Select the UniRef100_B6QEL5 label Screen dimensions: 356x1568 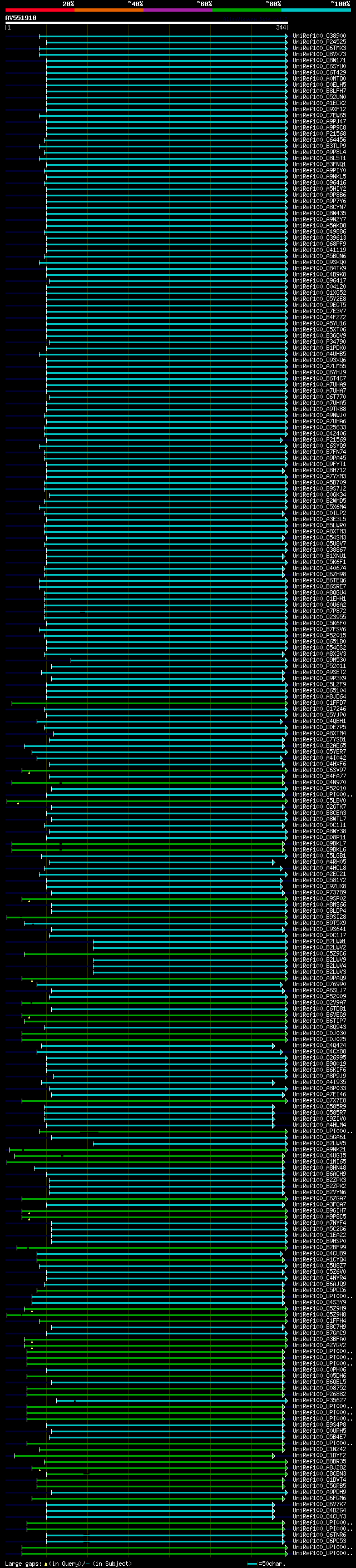(x=319, y=1382)
